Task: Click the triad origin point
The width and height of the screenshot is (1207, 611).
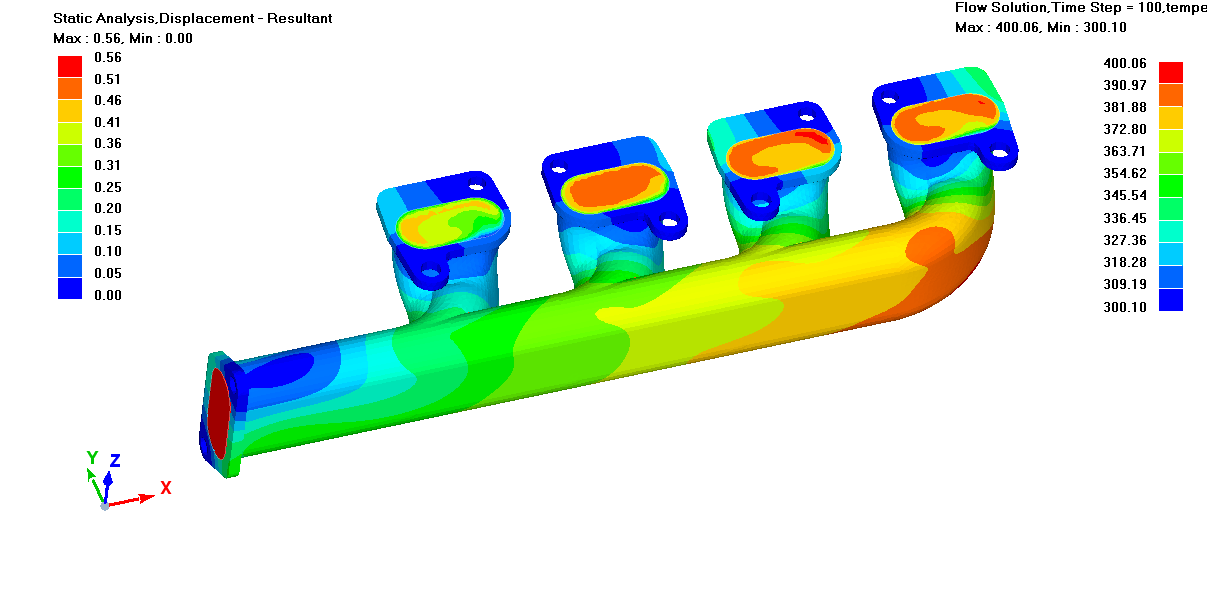Action: pyautogui.click(x=104, y=506)
